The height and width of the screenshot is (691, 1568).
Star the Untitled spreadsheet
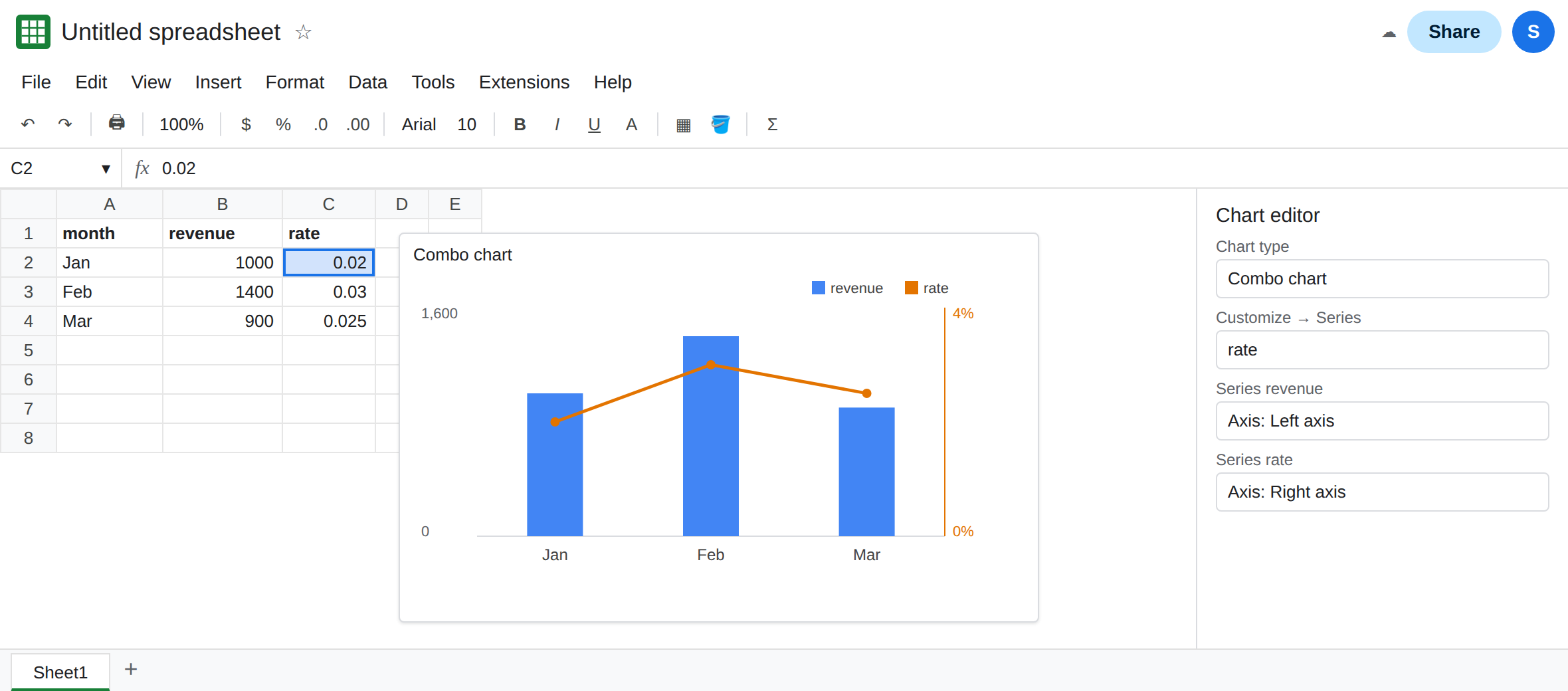(304, 32)
